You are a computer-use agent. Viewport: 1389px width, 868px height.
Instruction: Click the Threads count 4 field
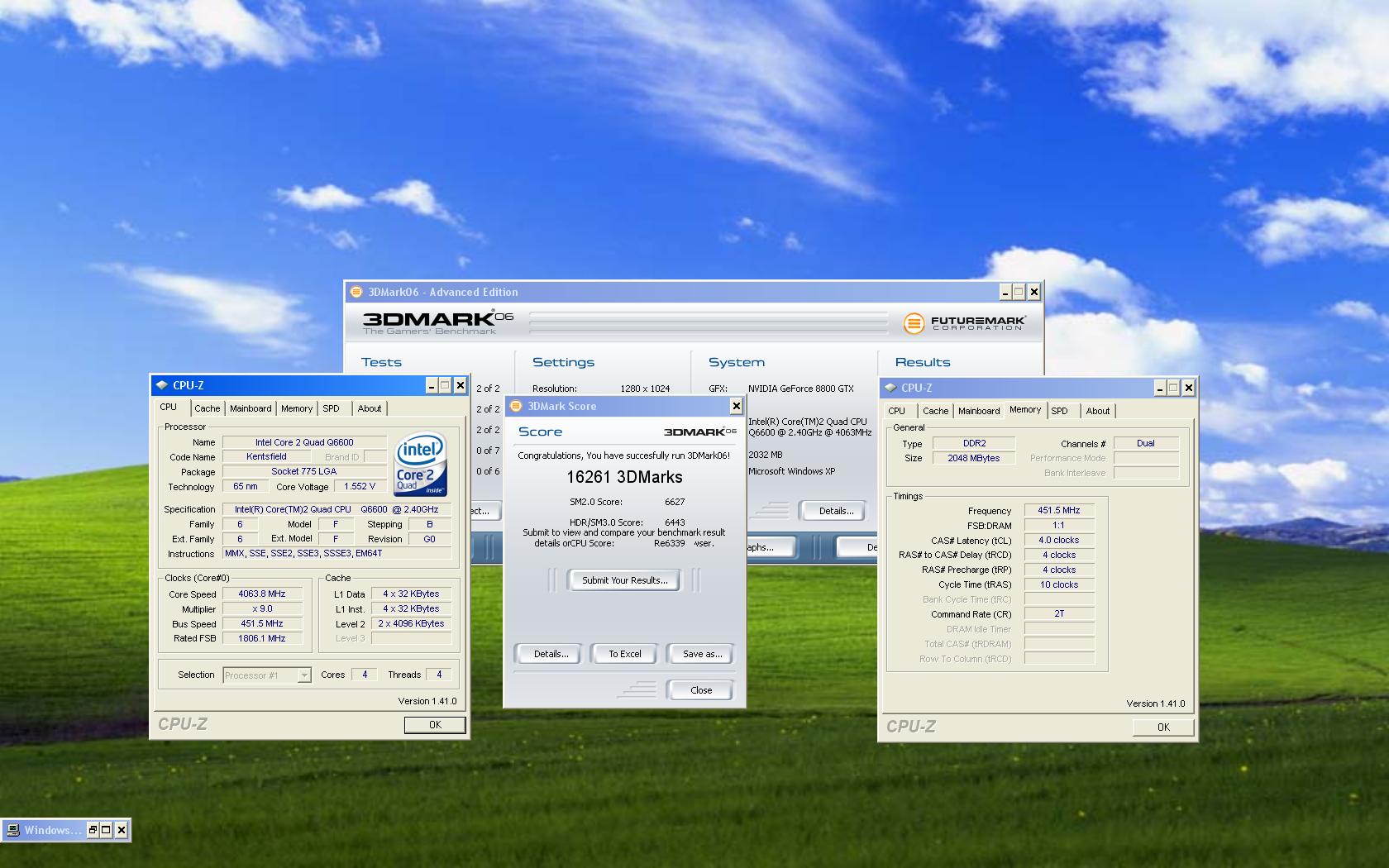tap(439, 675)
